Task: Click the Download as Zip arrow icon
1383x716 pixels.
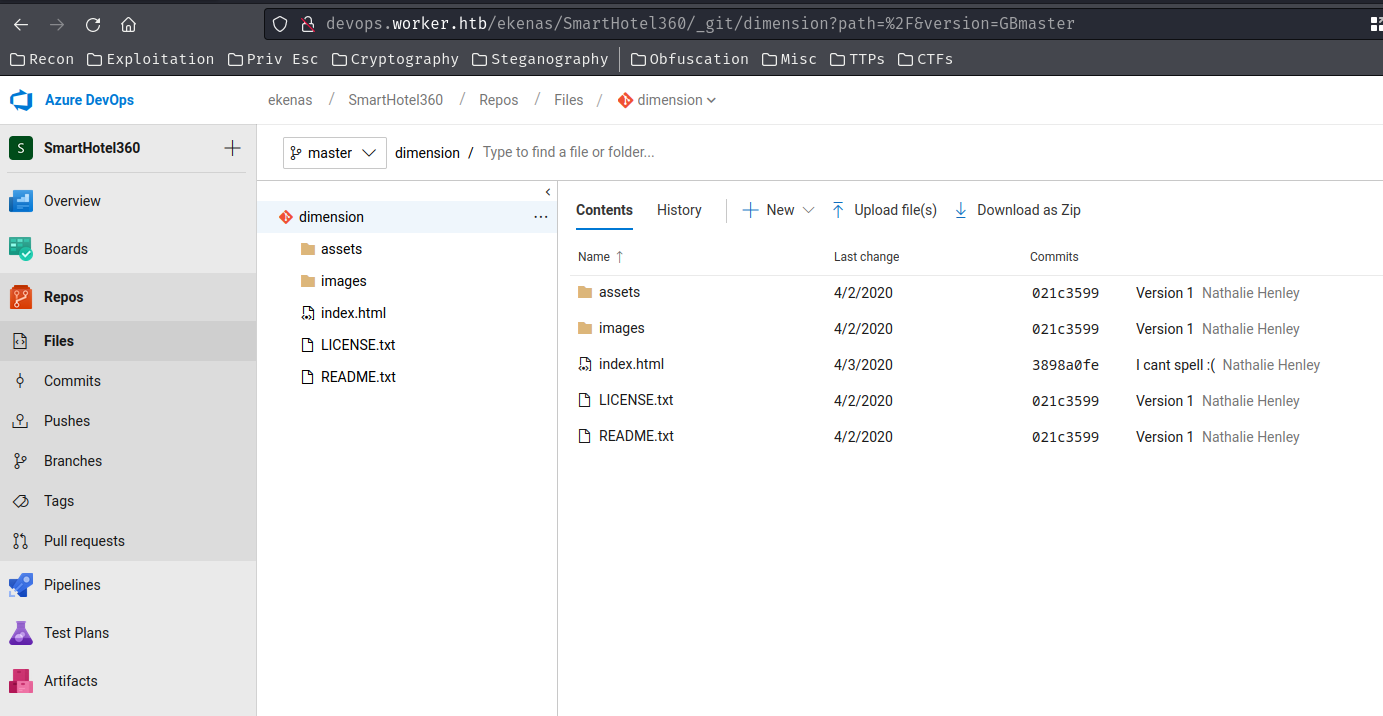Action: click(961, 210)
